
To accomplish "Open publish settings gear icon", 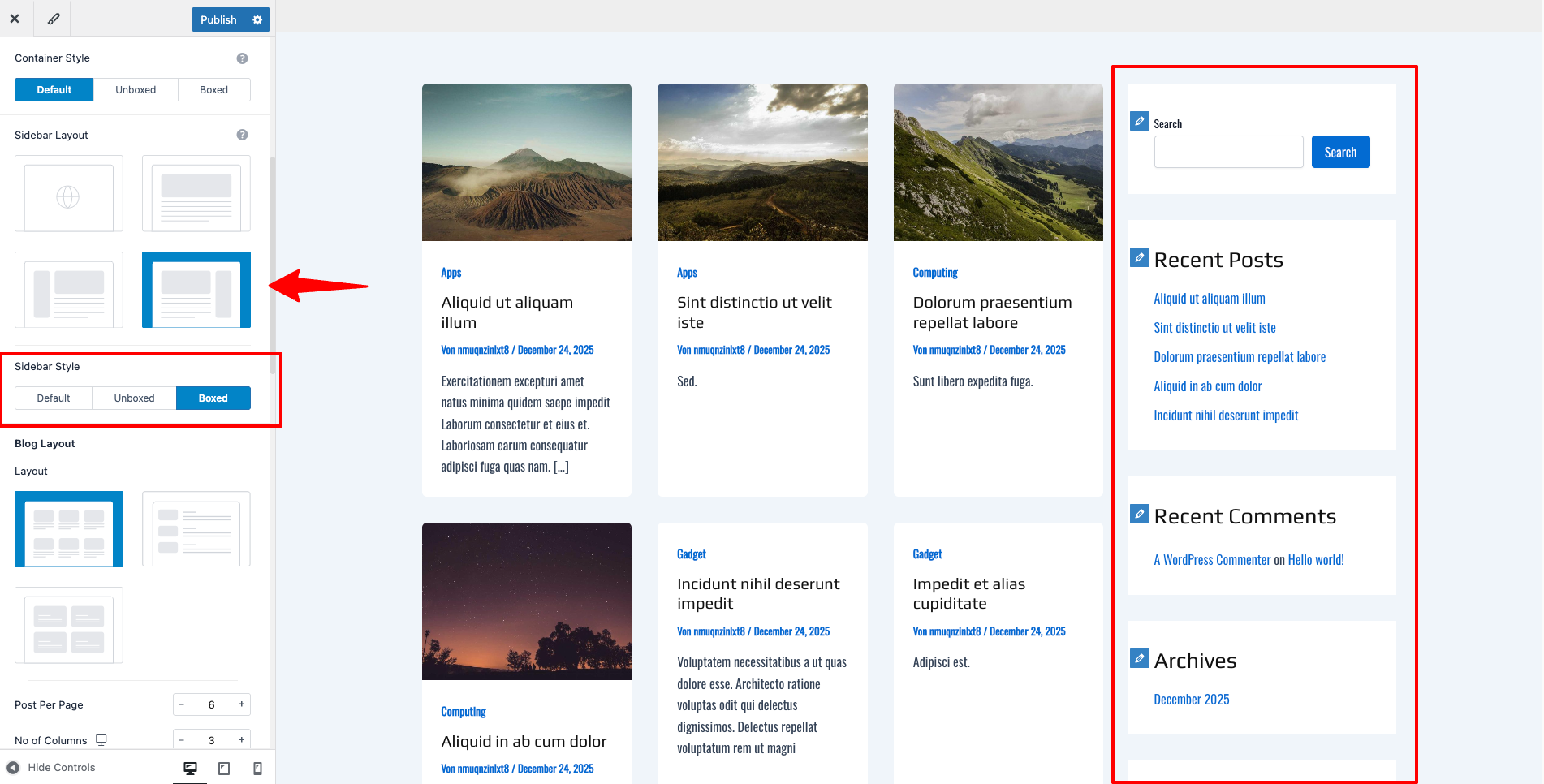I will [257, 19].
